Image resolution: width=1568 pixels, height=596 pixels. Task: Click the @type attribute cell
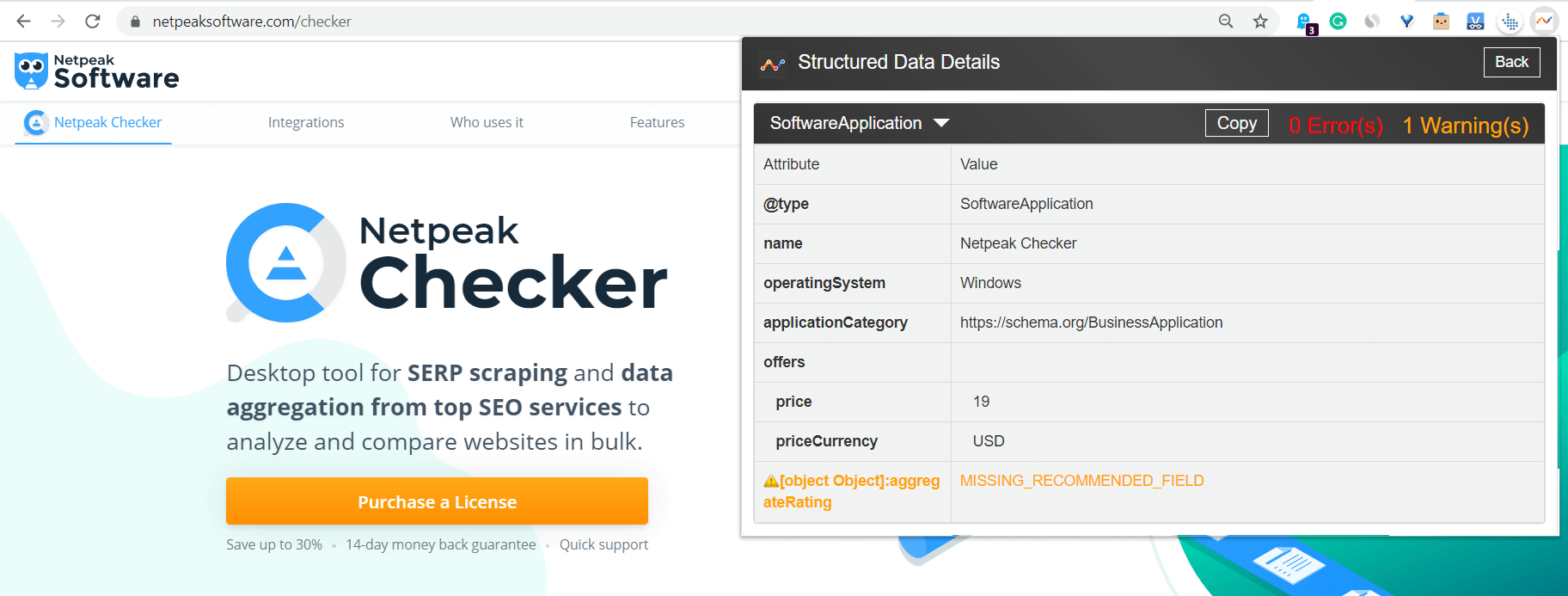click(852, 204)
